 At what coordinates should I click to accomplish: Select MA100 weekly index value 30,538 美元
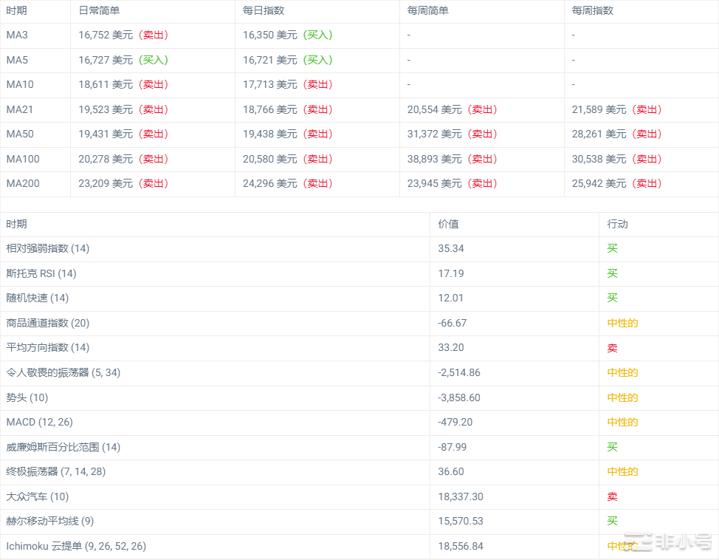coord(599,159)
